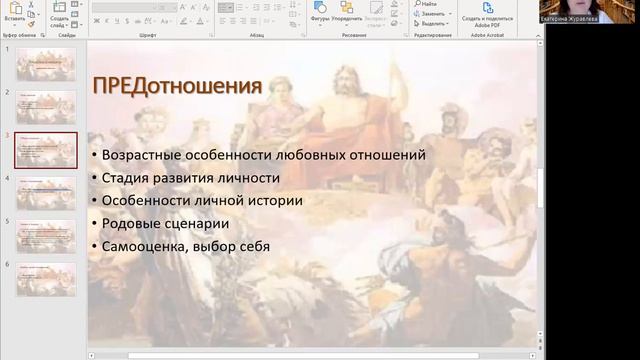Click the Paste (Вставить) clipboard icon
640x360 pixels.
pos(15,8)
